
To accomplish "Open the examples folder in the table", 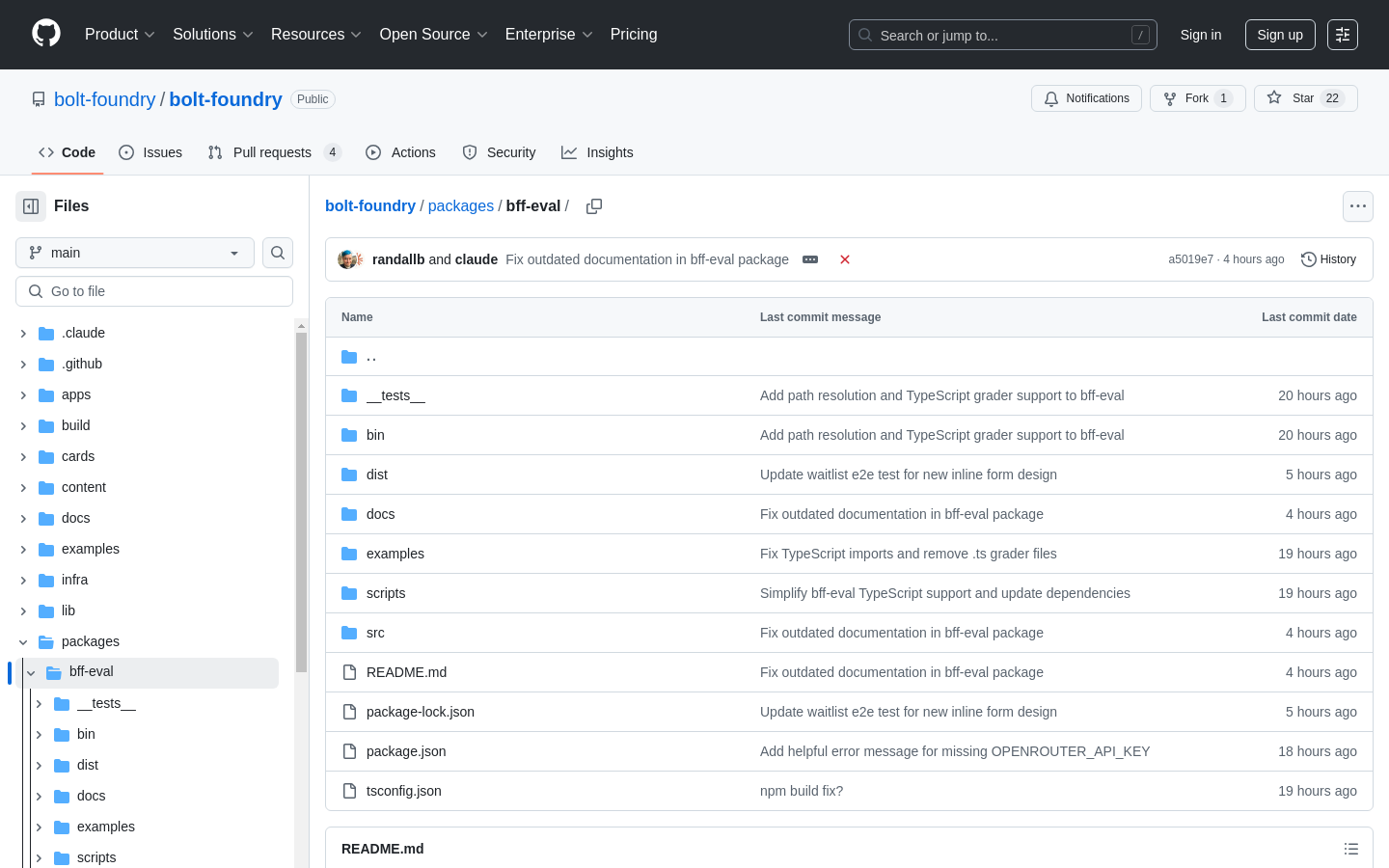I will pos(395,554).
